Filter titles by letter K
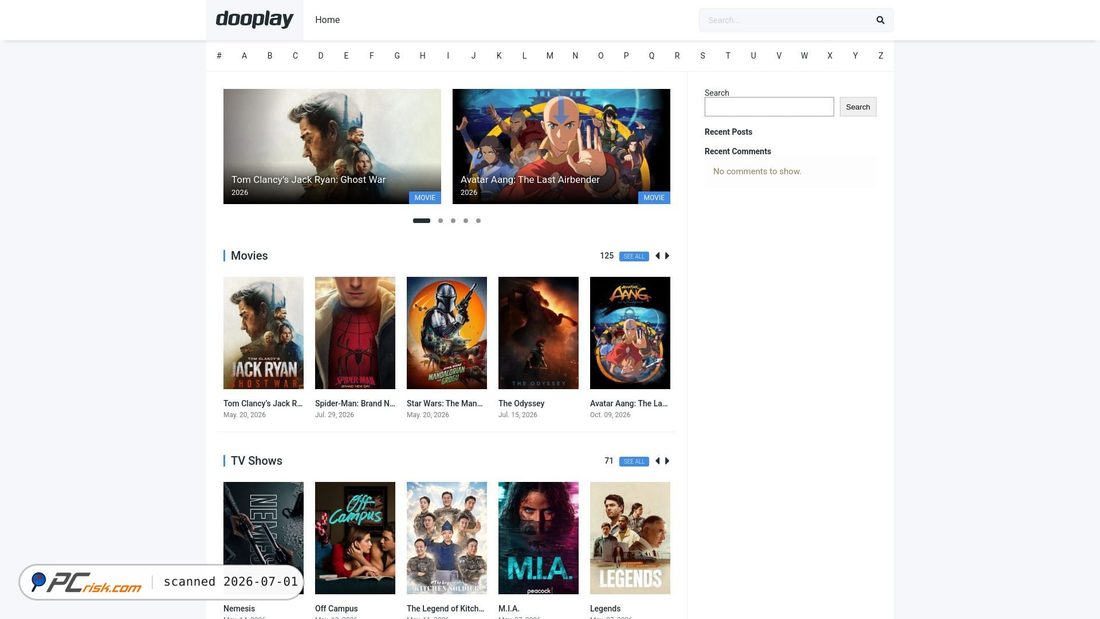 499,55
